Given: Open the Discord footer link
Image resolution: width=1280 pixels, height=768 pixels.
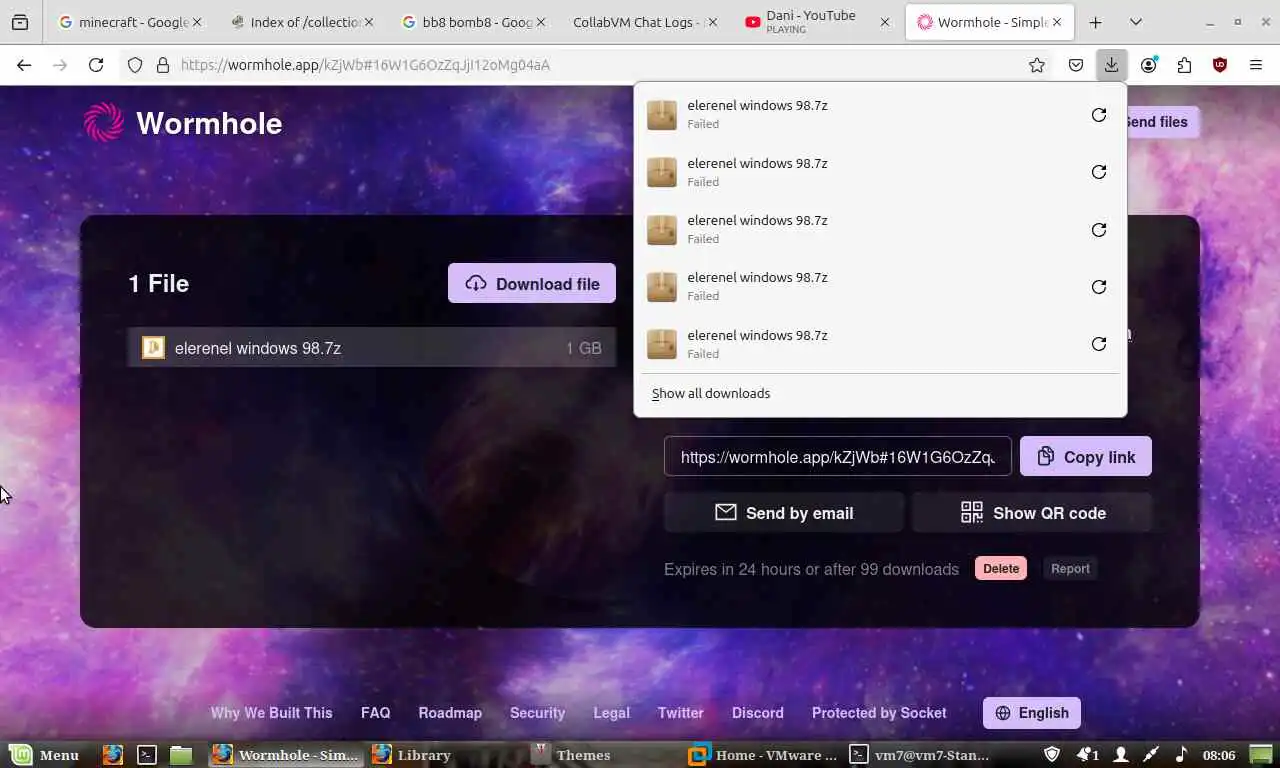Looking at the screenshot, I should click(x=758, y=713).
